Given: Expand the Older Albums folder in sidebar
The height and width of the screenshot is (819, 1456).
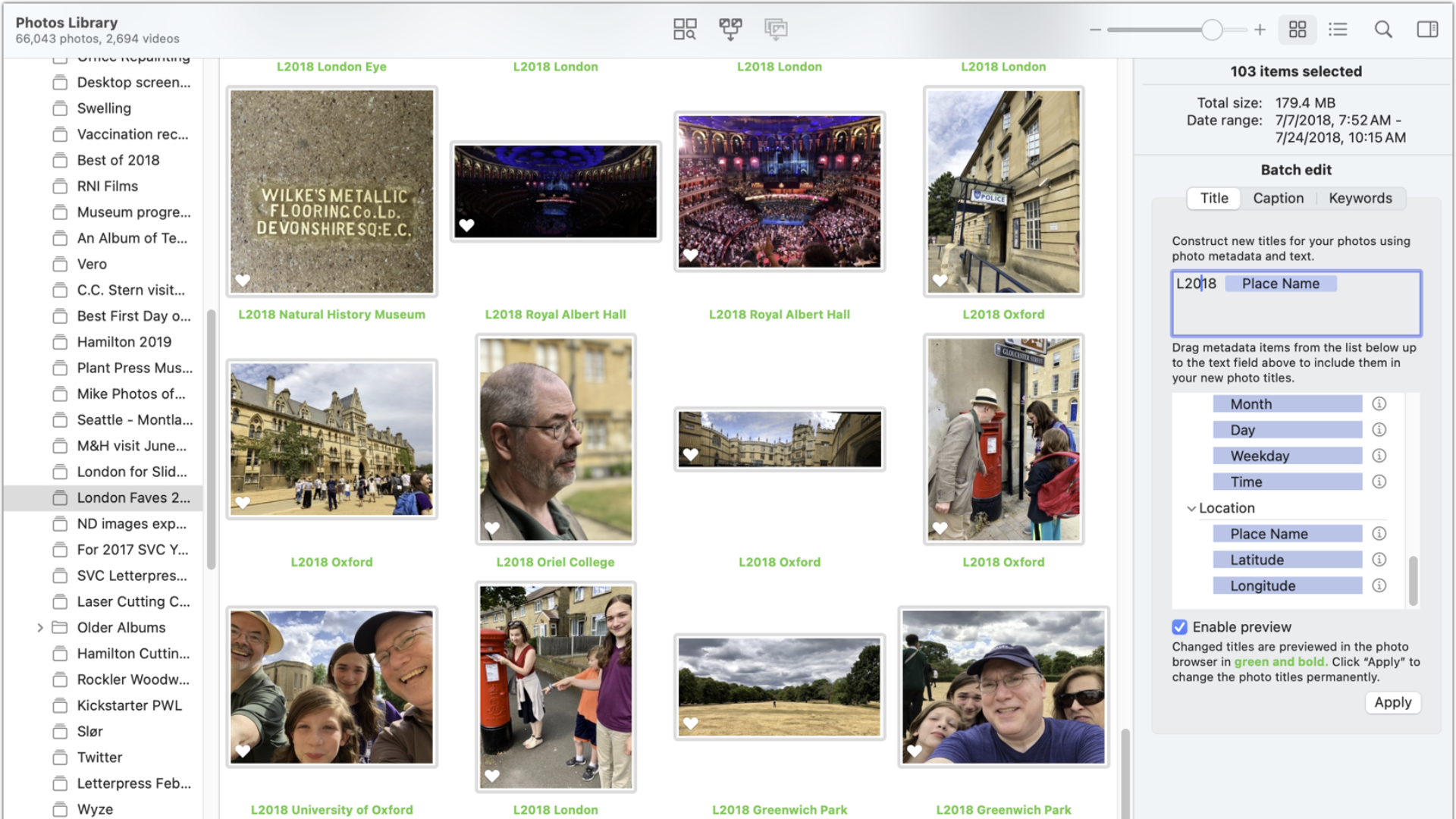Looking at the screenshot, I should (x=40, y=627).
